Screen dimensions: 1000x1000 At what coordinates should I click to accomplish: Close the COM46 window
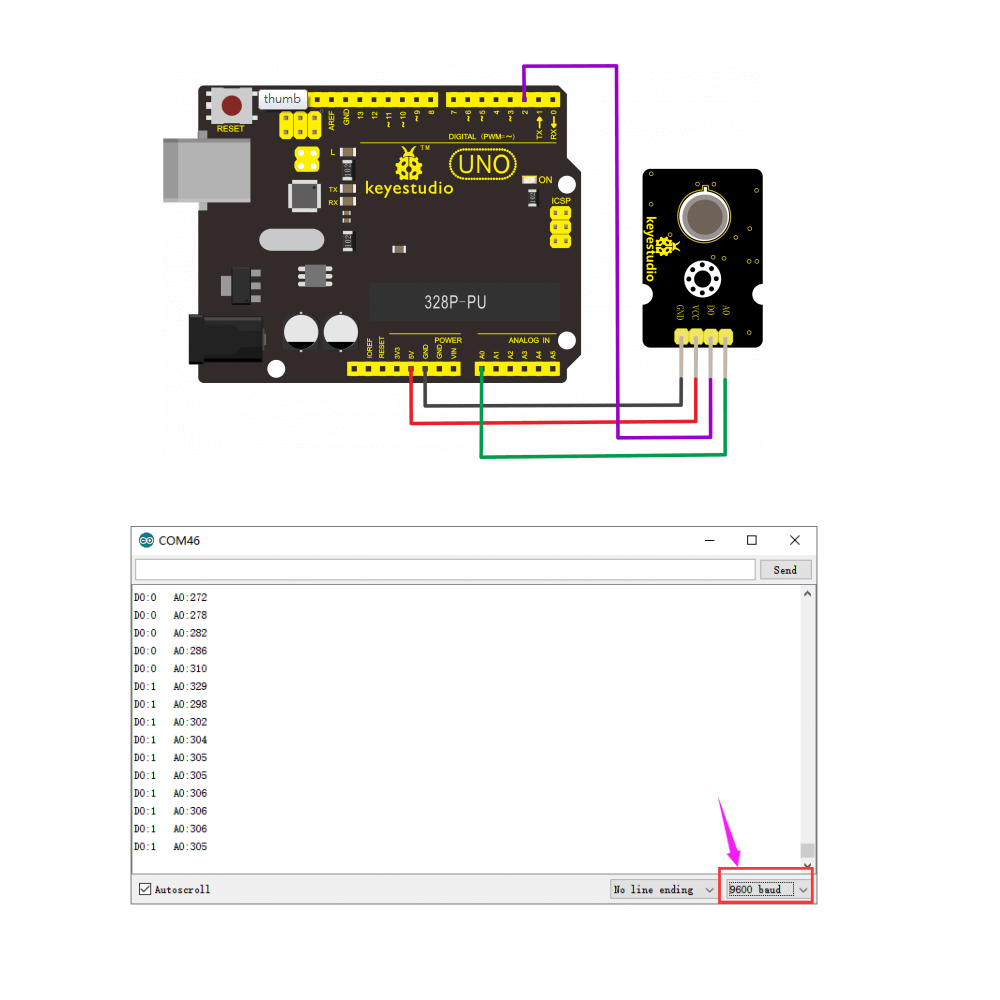click(x=795, y=540)
